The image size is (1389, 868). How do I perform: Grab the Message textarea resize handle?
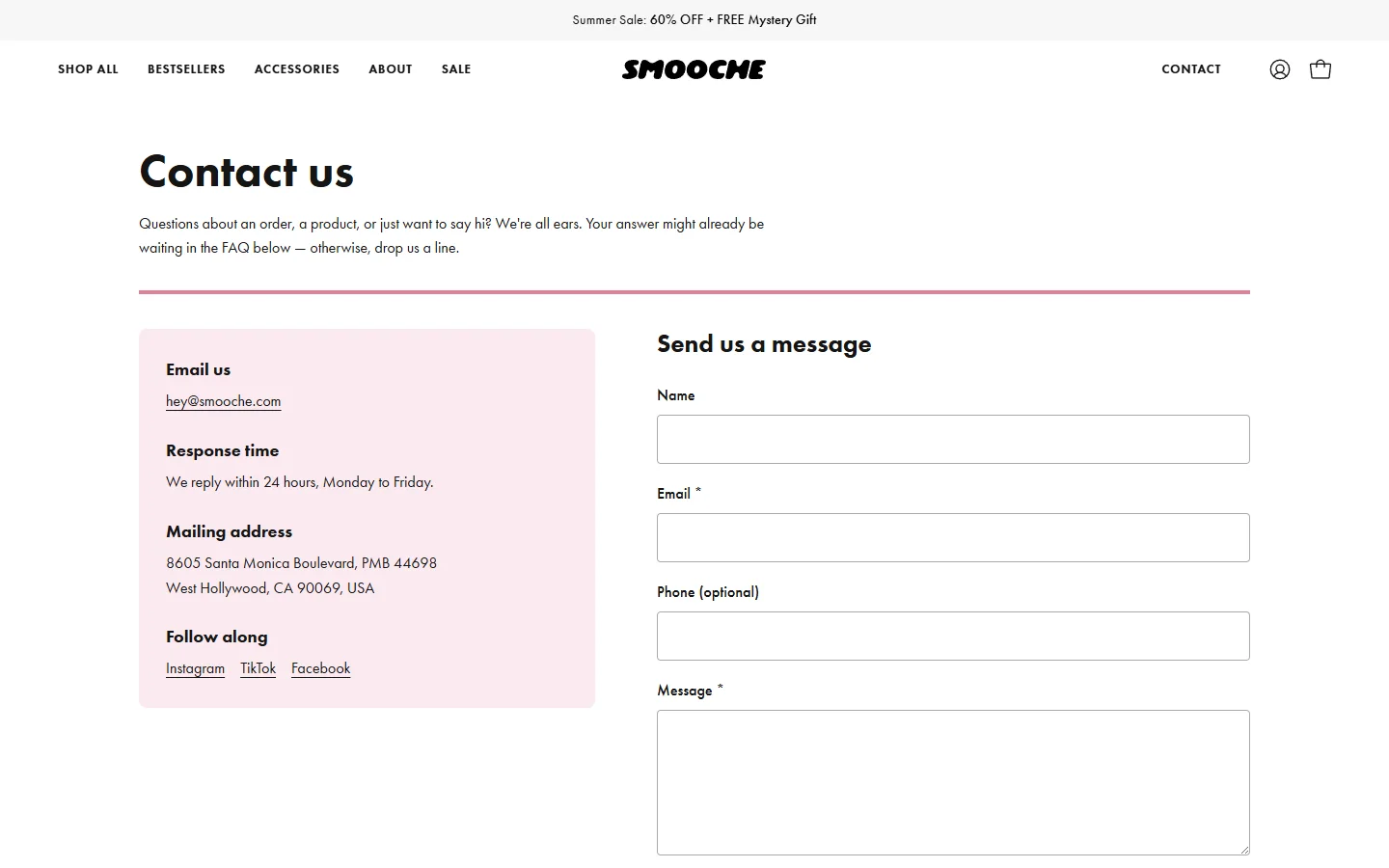pyautogui.click(x=1243, y=849)
